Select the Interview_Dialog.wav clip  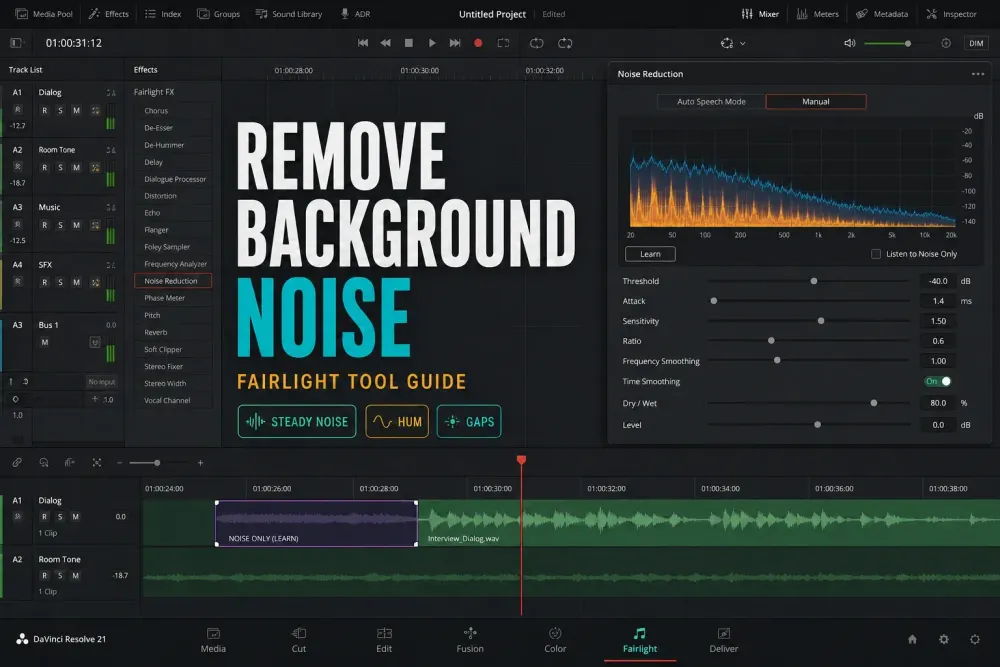(708, 523)
